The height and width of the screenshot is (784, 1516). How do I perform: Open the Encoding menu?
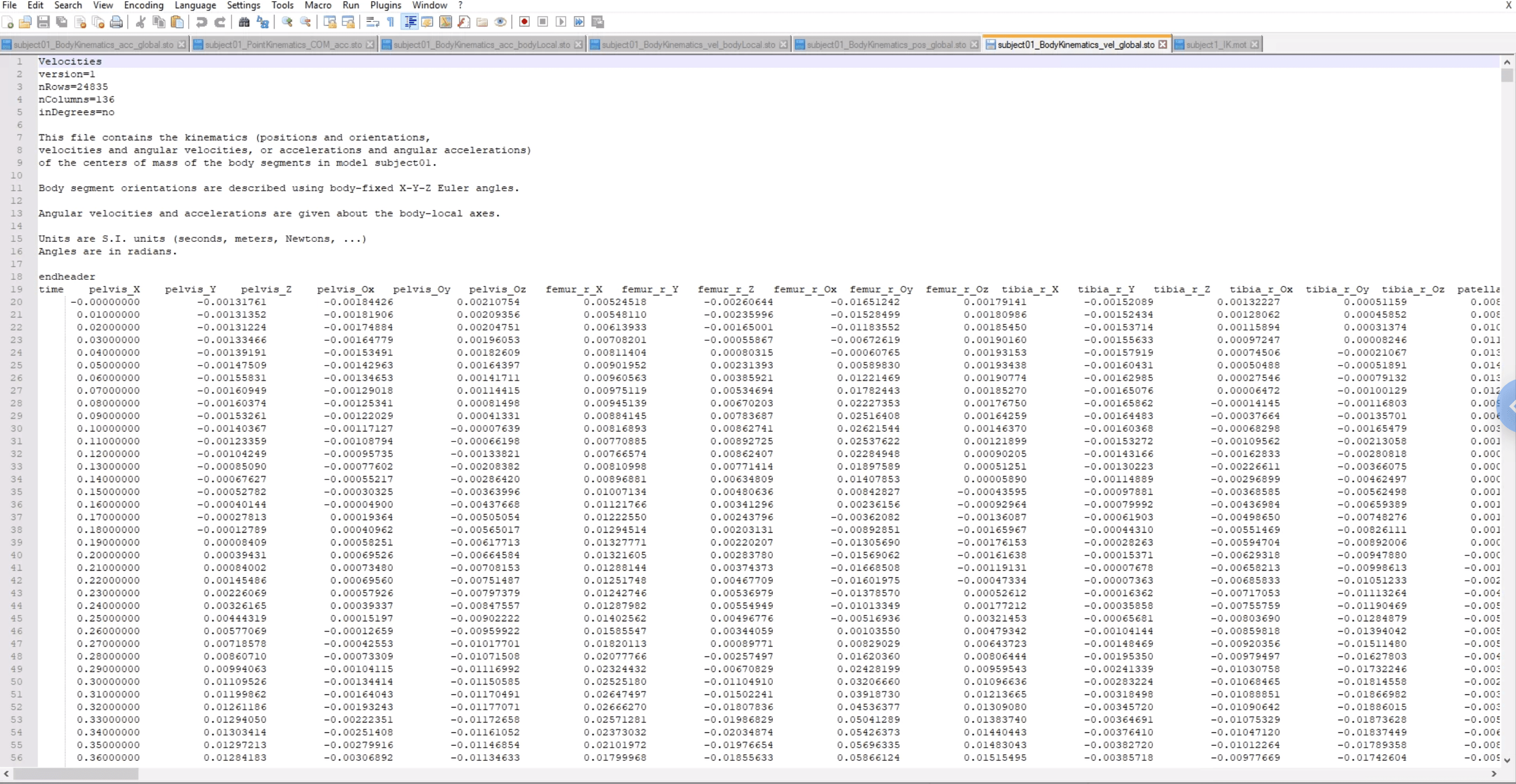tap(144, 5)
